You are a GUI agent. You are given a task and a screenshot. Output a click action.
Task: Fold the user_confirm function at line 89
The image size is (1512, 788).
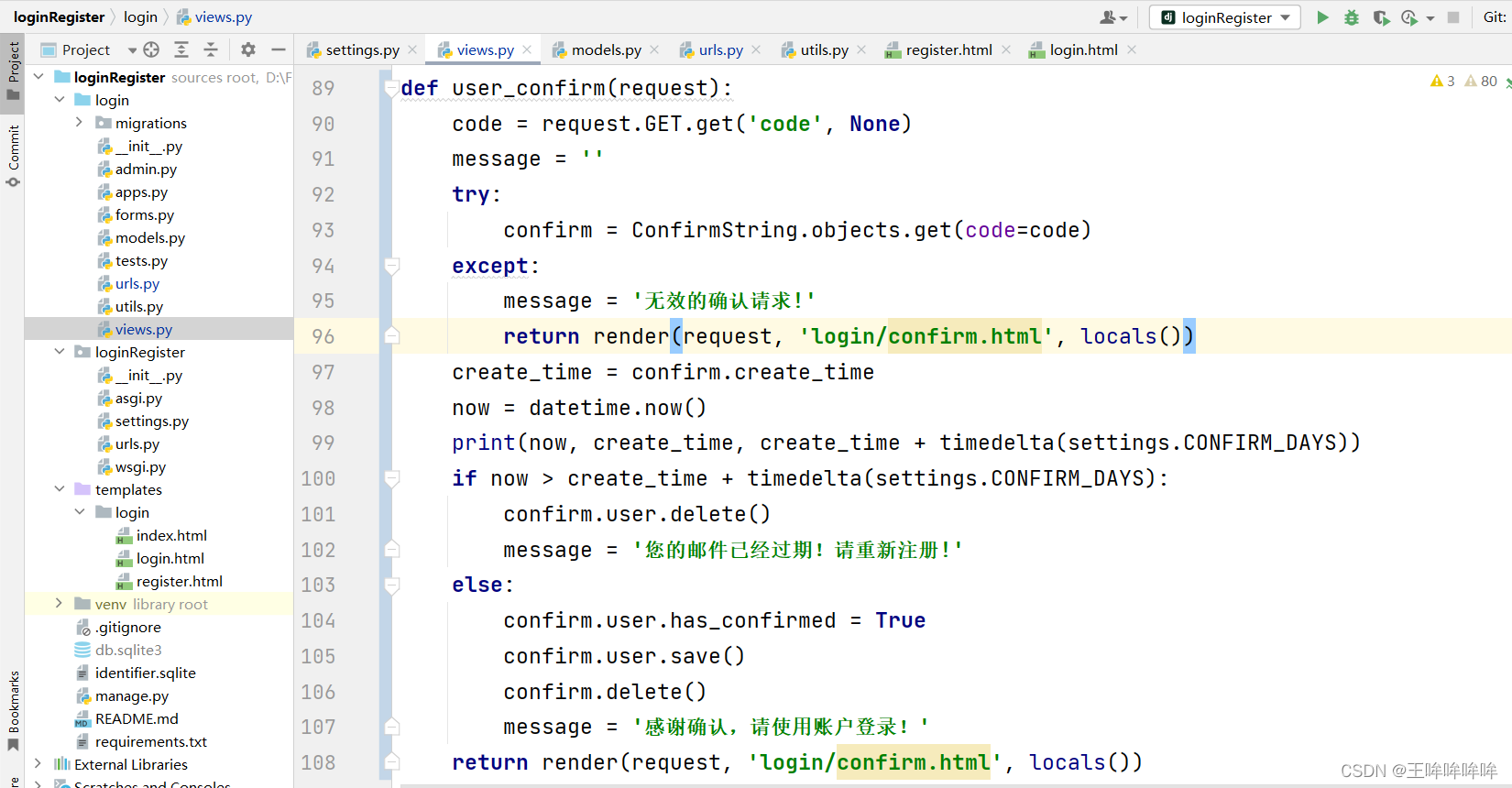coord(391,89)
